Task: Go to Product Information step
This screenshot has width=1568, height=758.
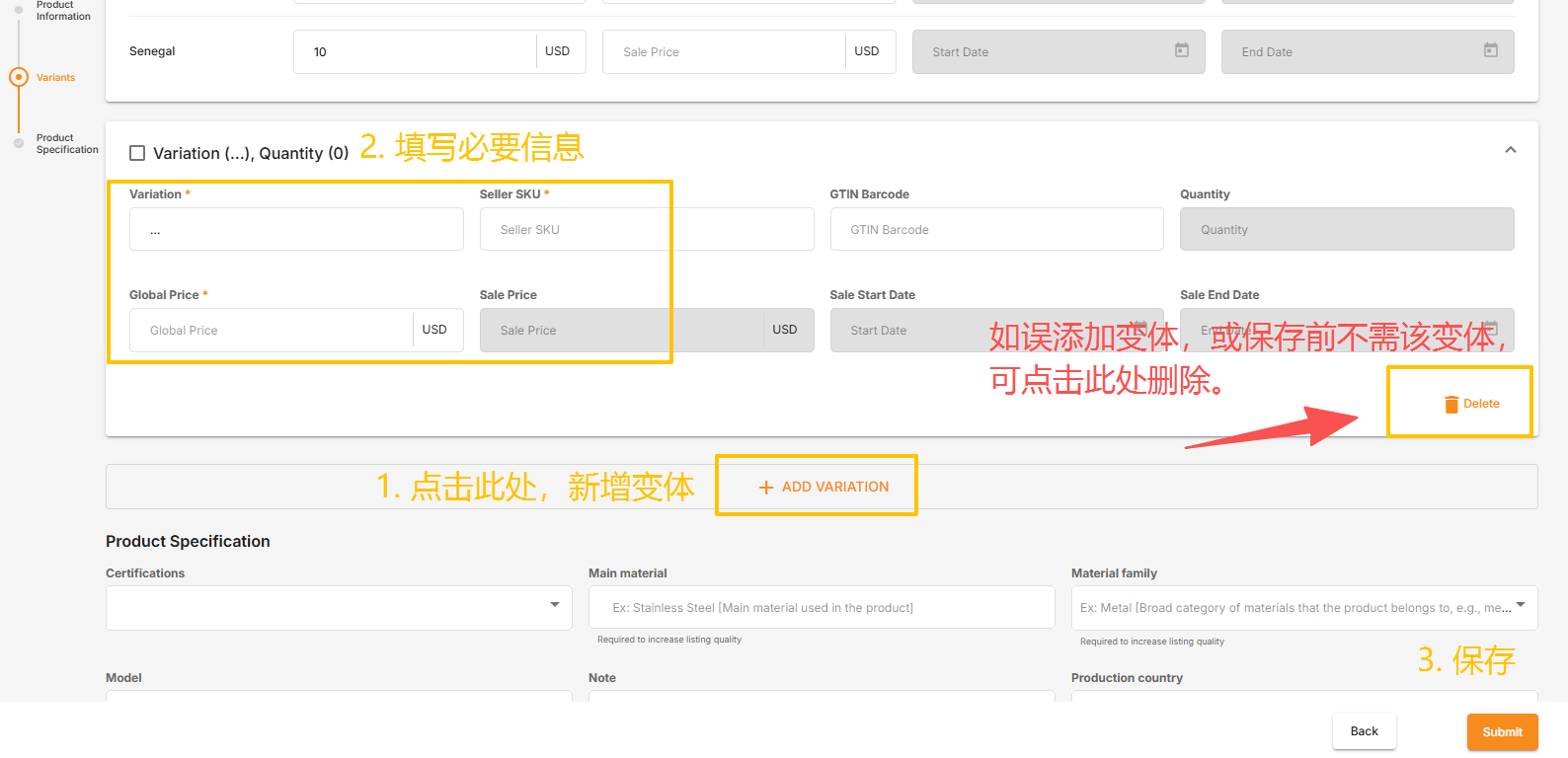Action: click(63, 11)
